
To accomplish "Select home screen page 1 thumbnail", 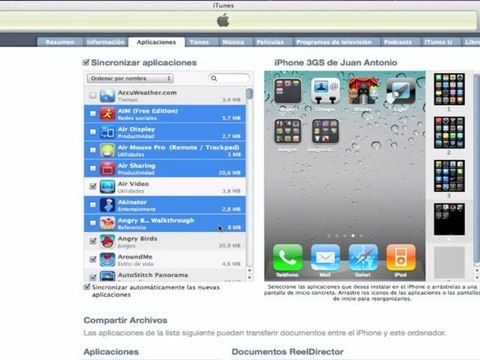I will pos(449,89).
